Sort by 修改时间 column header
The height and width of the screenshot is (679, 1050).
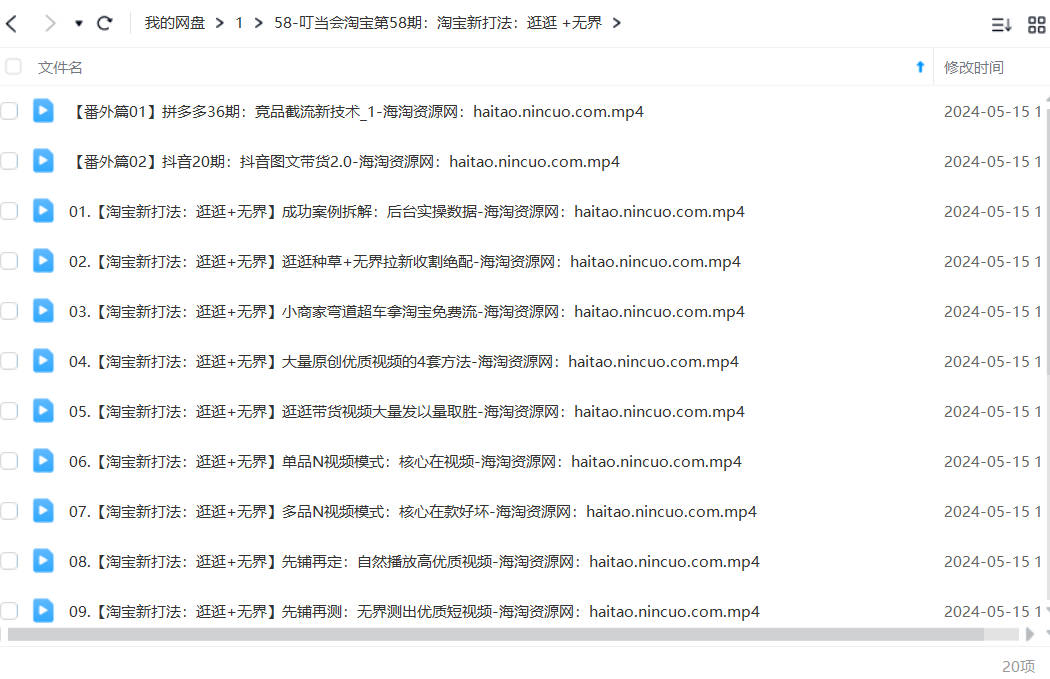(974, 68)
